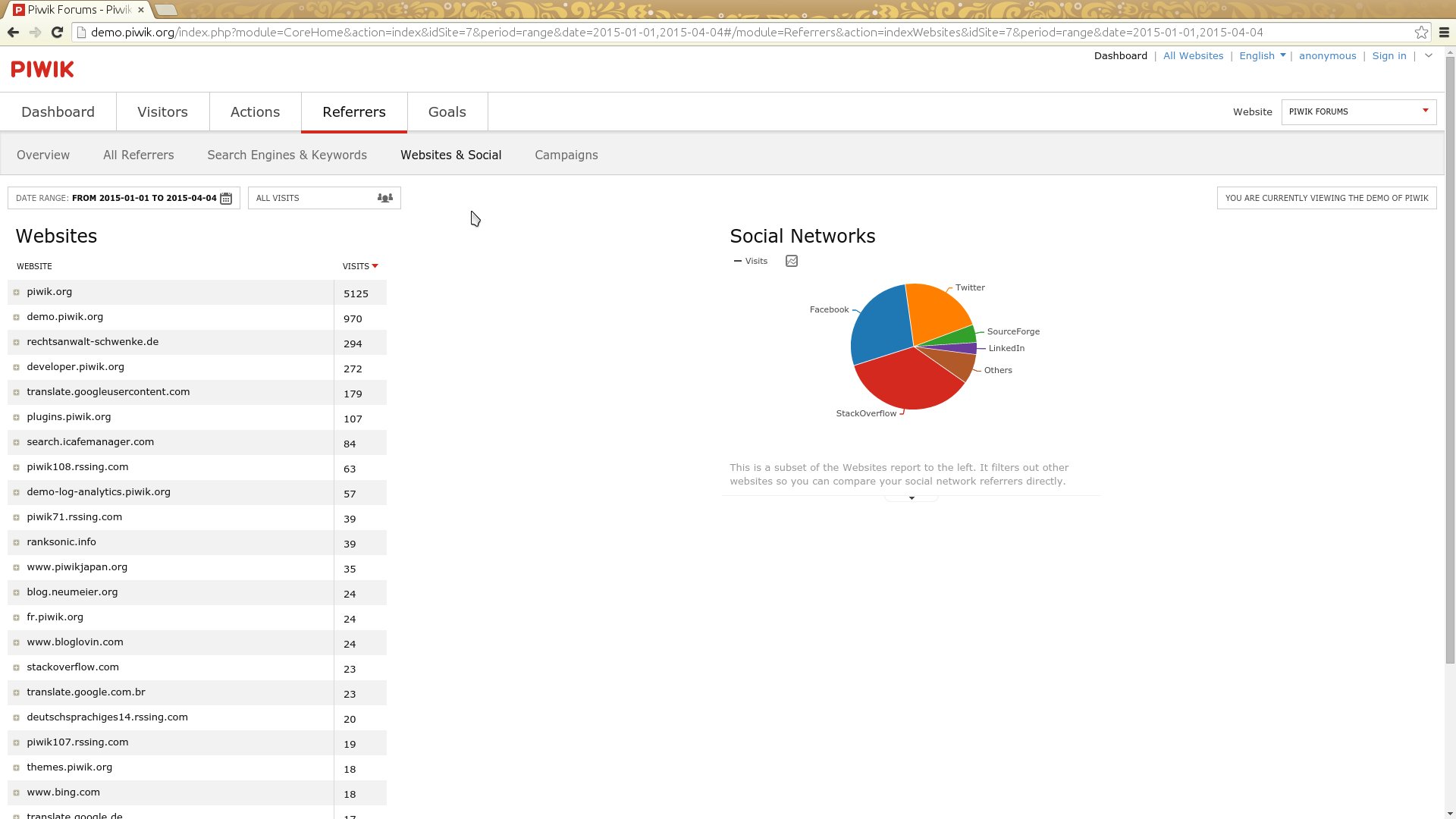Open the English language dropdown
The image size is (1456, 819).
click(1262, 55)
